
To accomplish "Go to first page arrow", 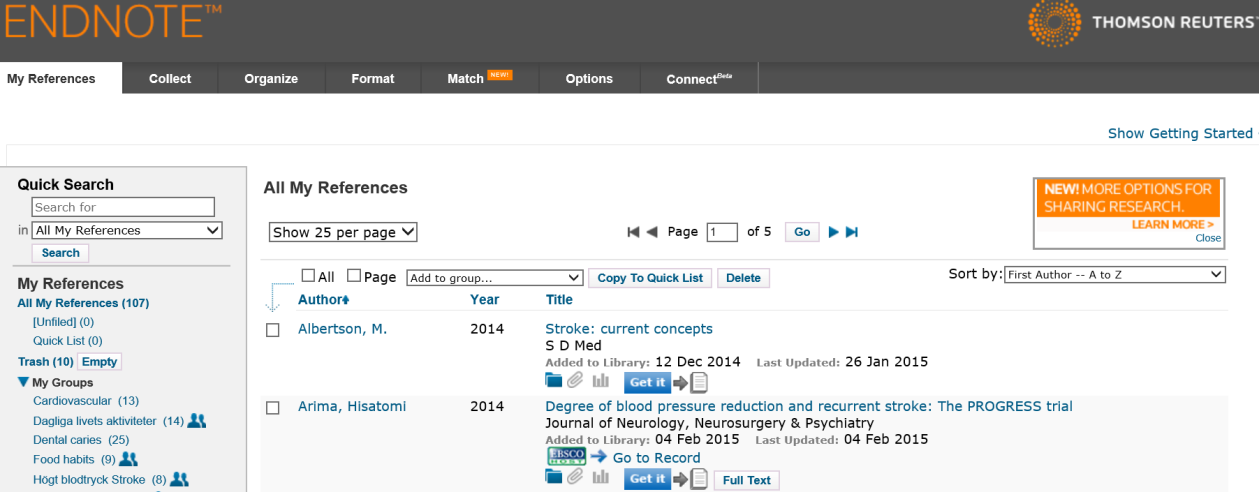I will point(633,232).
